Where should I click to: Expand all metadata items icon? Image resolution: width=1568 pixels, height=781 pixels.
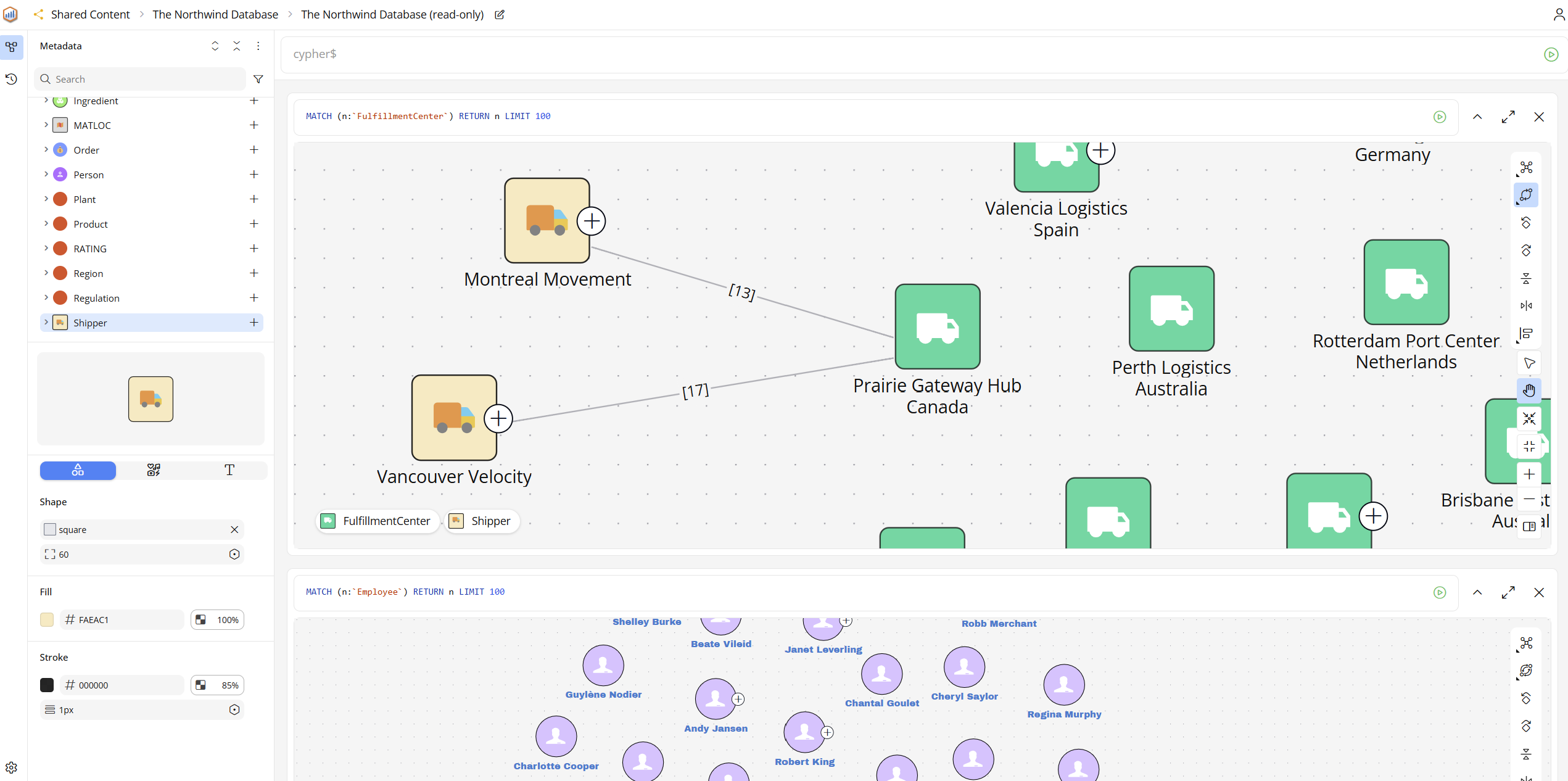point(215,46)
